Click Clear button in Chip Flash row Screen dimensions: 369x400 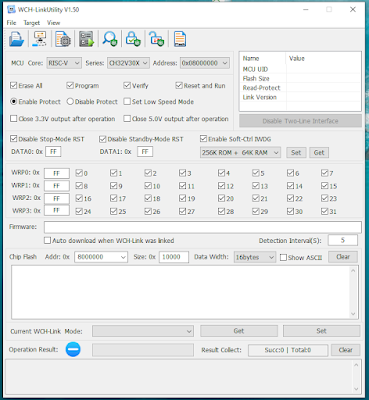point(343,257)
